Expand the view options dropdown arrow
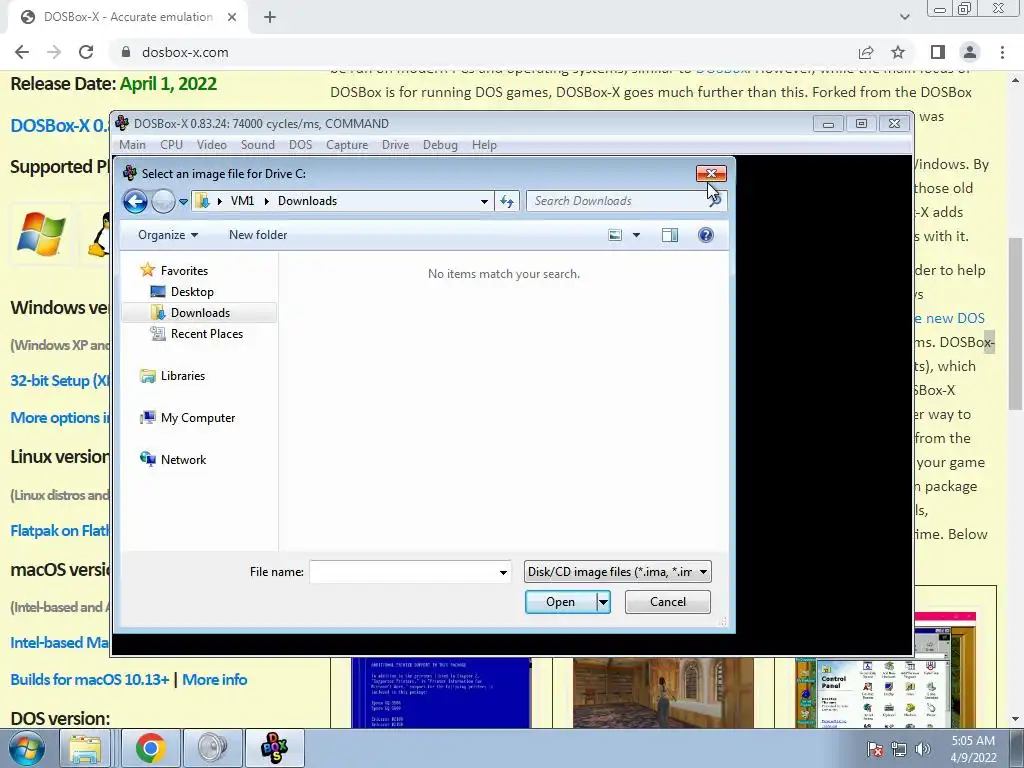The width and height of the screenshot is (1024, 768). point(636,235)
